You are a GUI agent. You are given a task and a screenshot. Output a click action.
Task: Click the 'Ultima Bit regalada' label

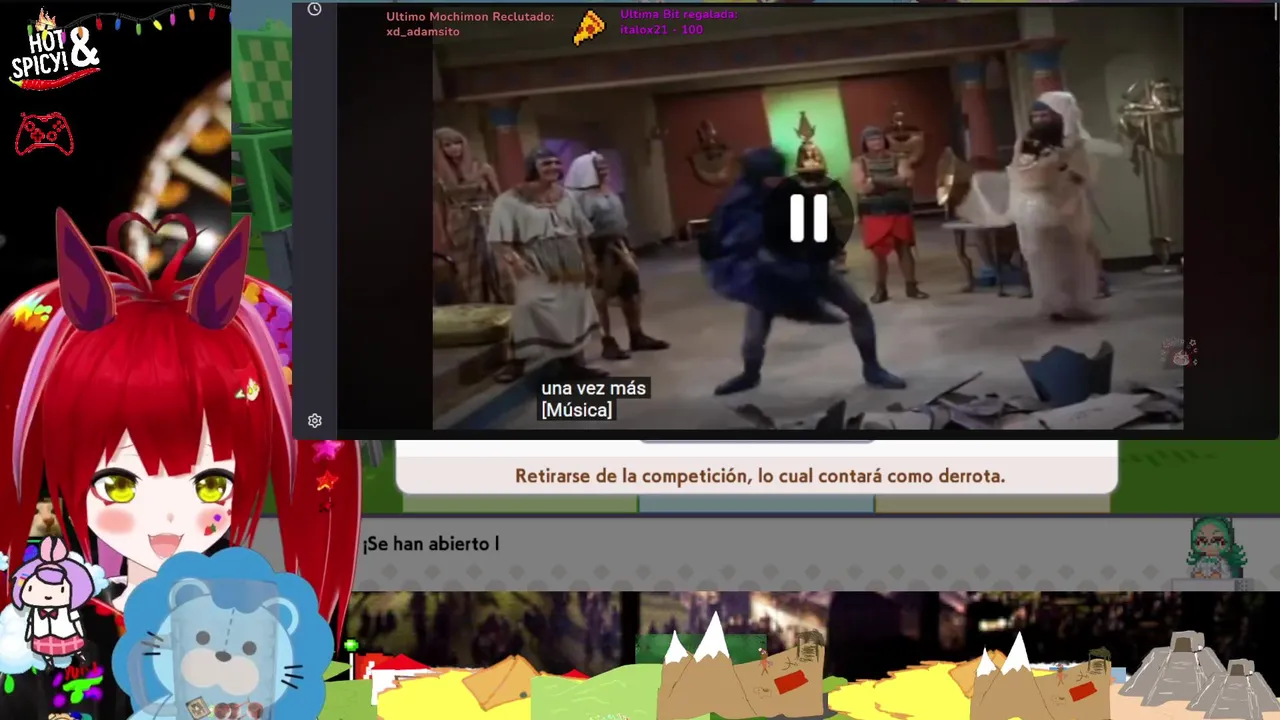point(679,14)
